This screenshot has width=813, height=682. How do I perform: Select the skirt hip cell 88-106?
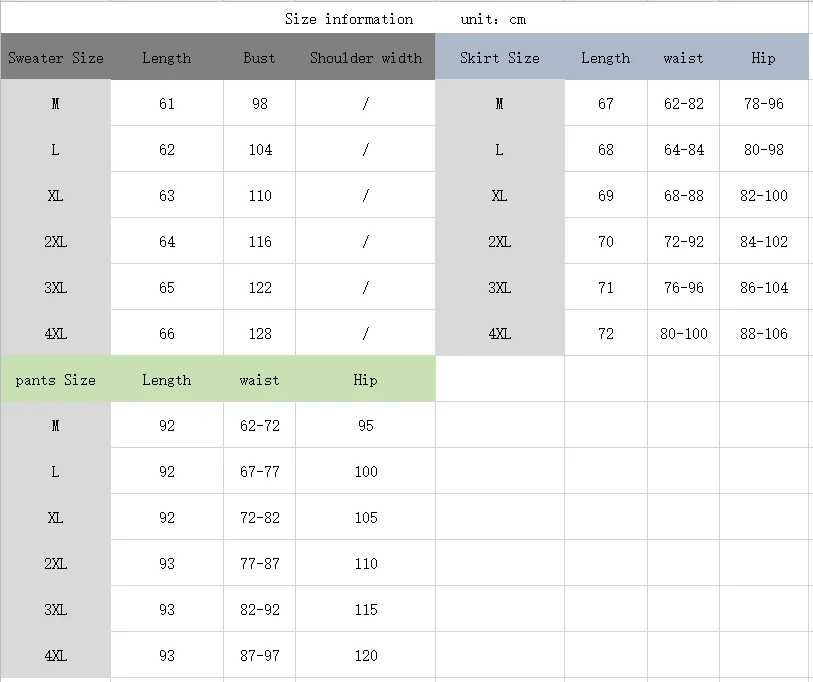coord(764,333)
